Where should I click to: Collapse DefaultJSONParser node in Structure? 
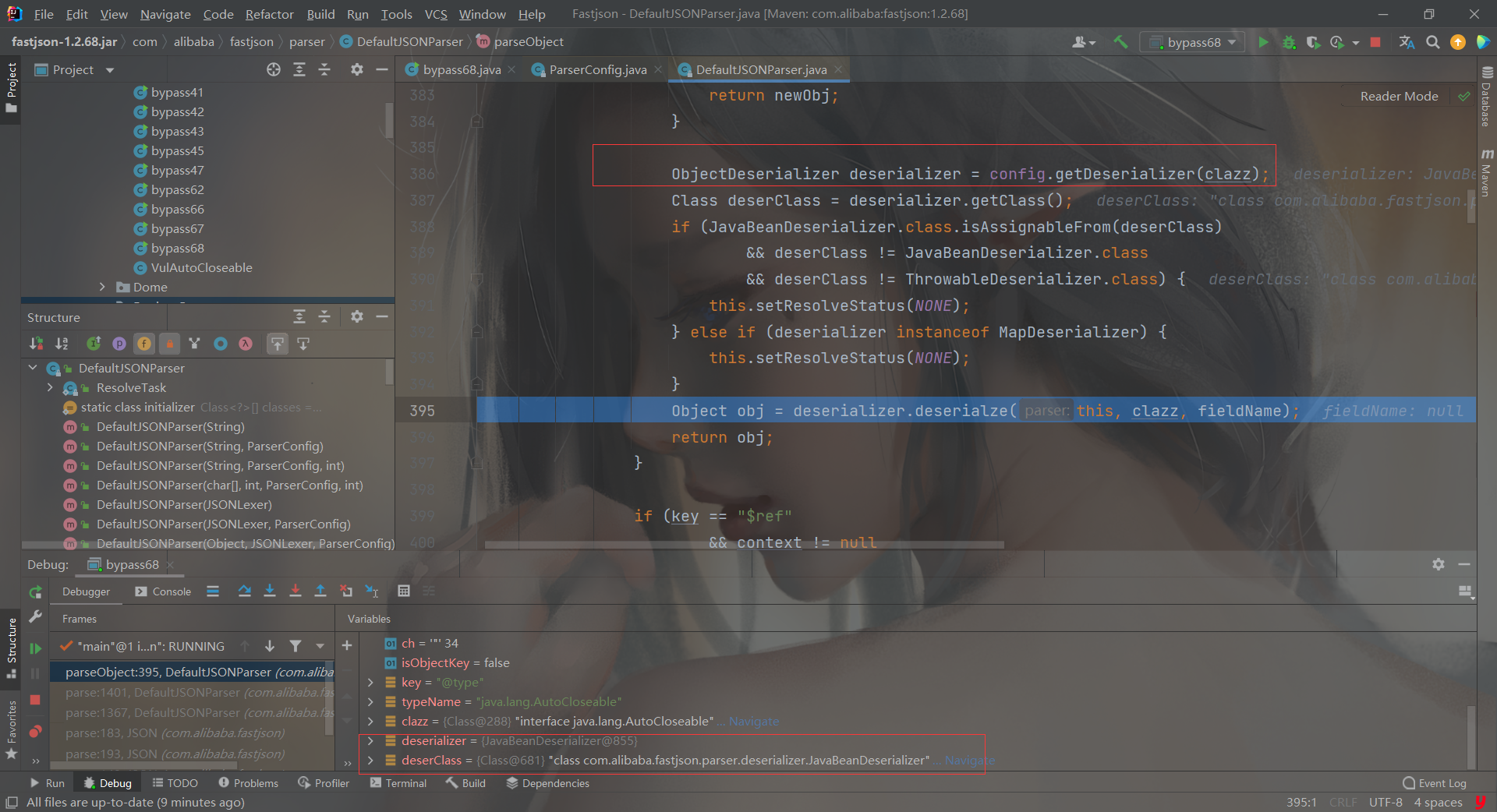pos(33,368)
